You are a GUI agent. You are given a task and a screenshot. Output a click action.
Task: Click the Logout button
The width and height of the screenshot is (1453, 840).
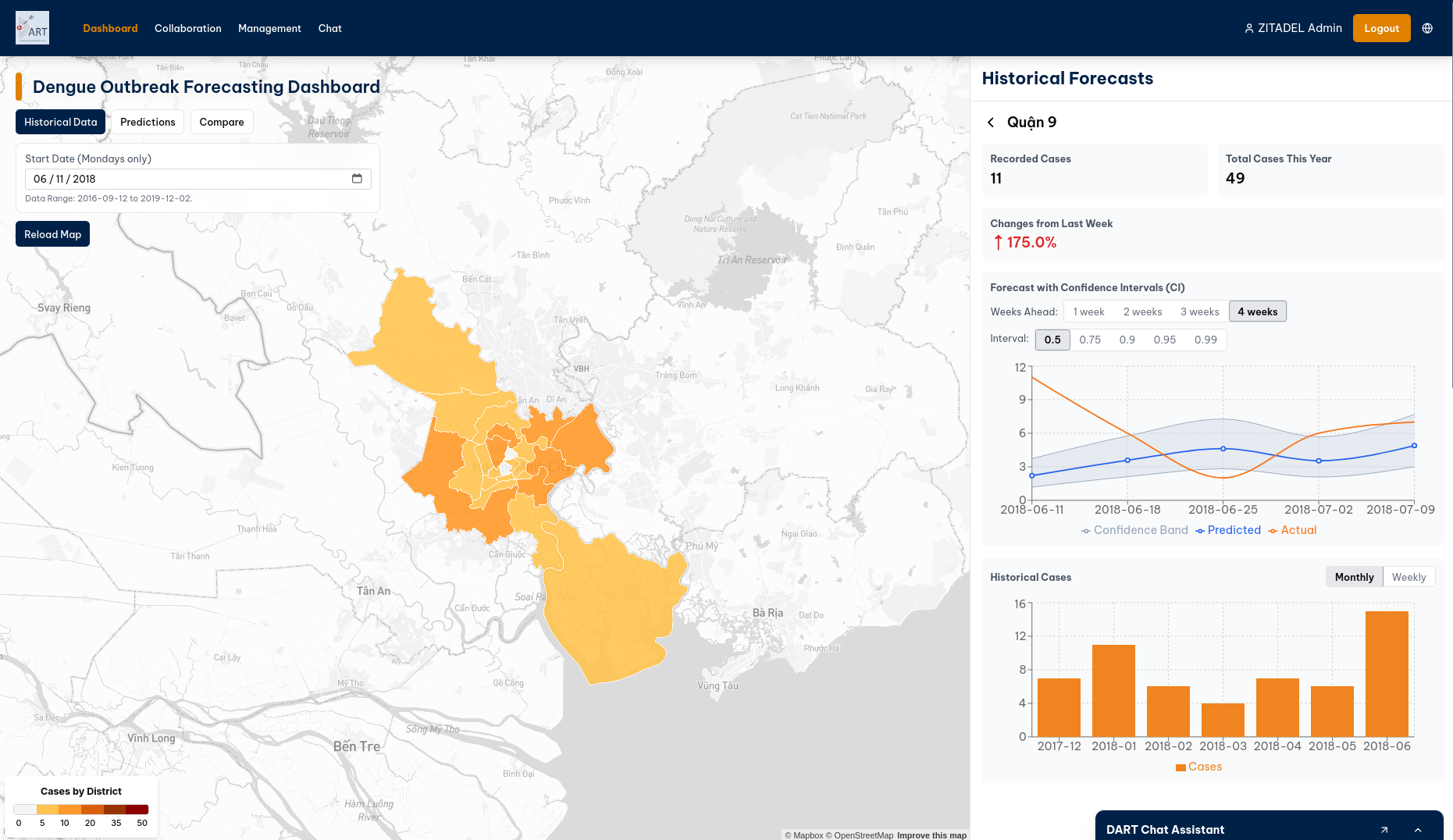coord(1381,28)
